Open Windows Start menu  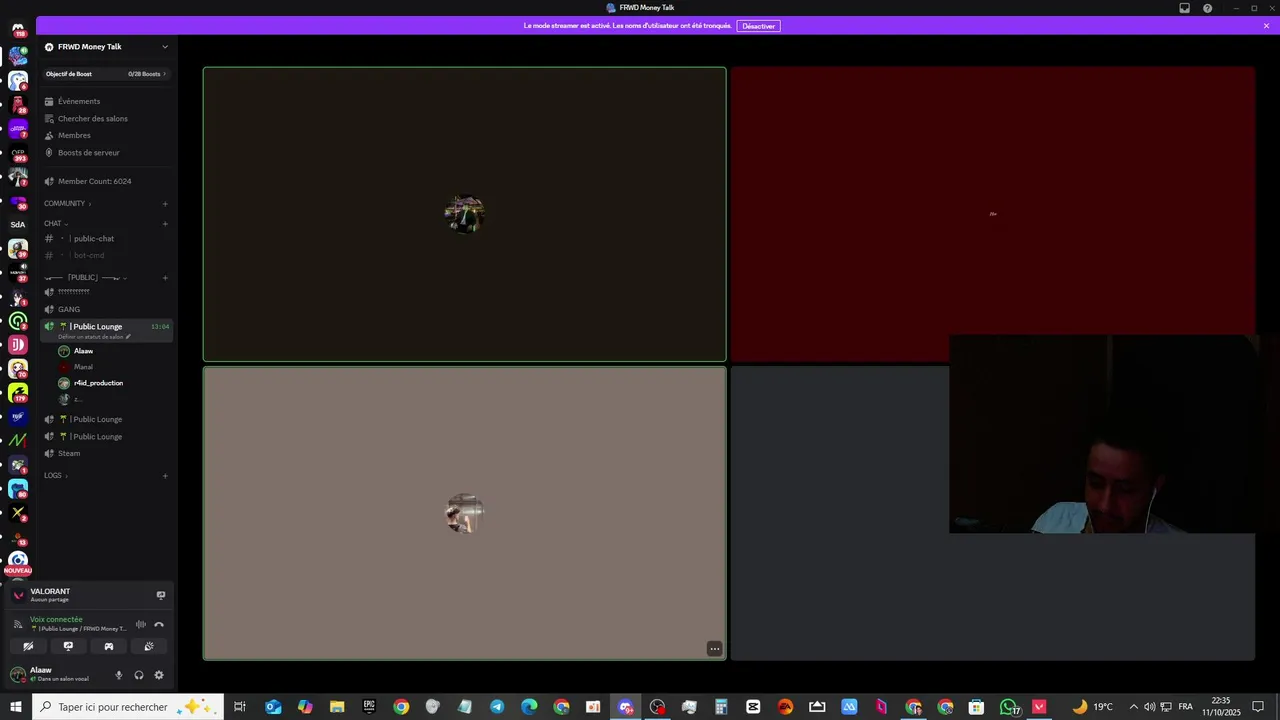pyautogui.click(x=16, y=707)
